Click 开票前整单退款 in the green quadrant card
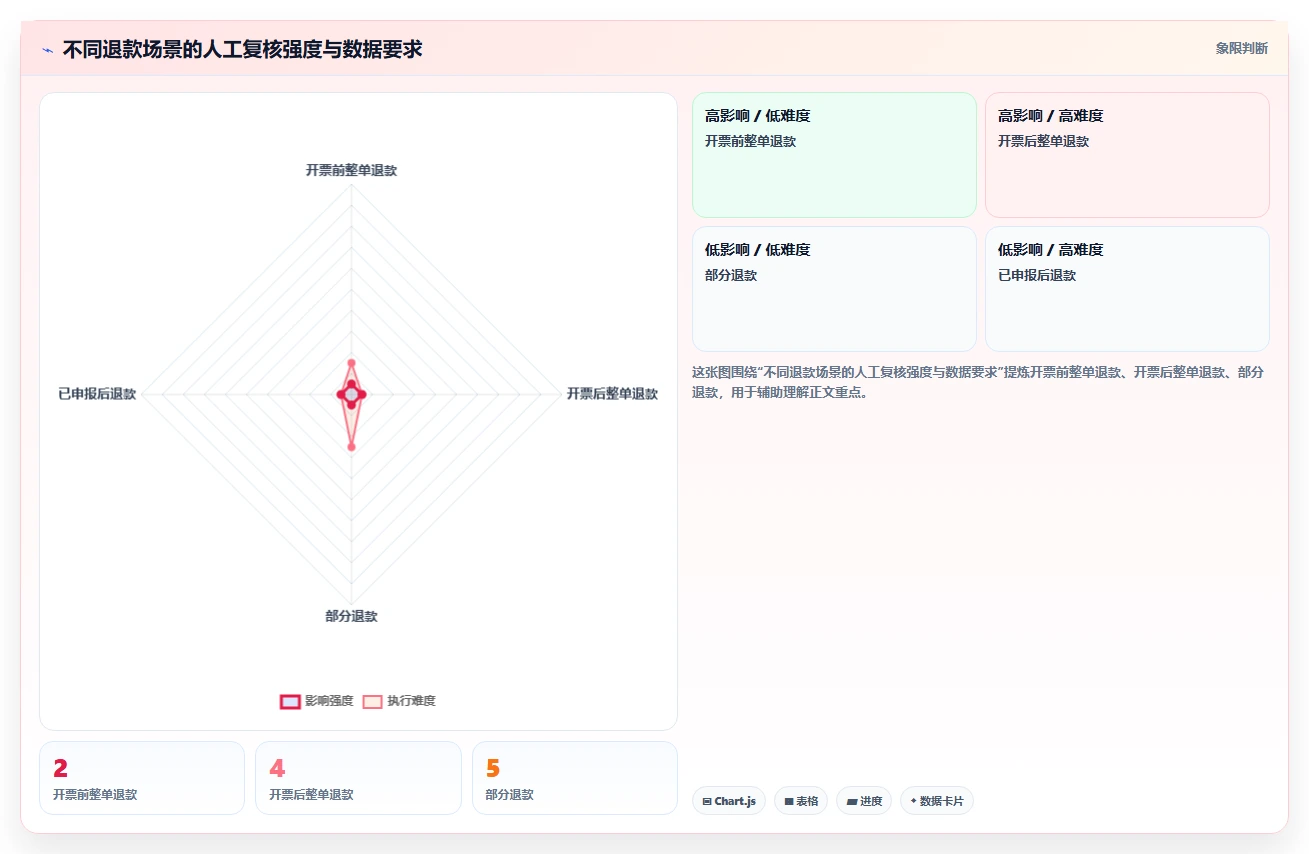The image size is (1309, 854). click(750, 142)
